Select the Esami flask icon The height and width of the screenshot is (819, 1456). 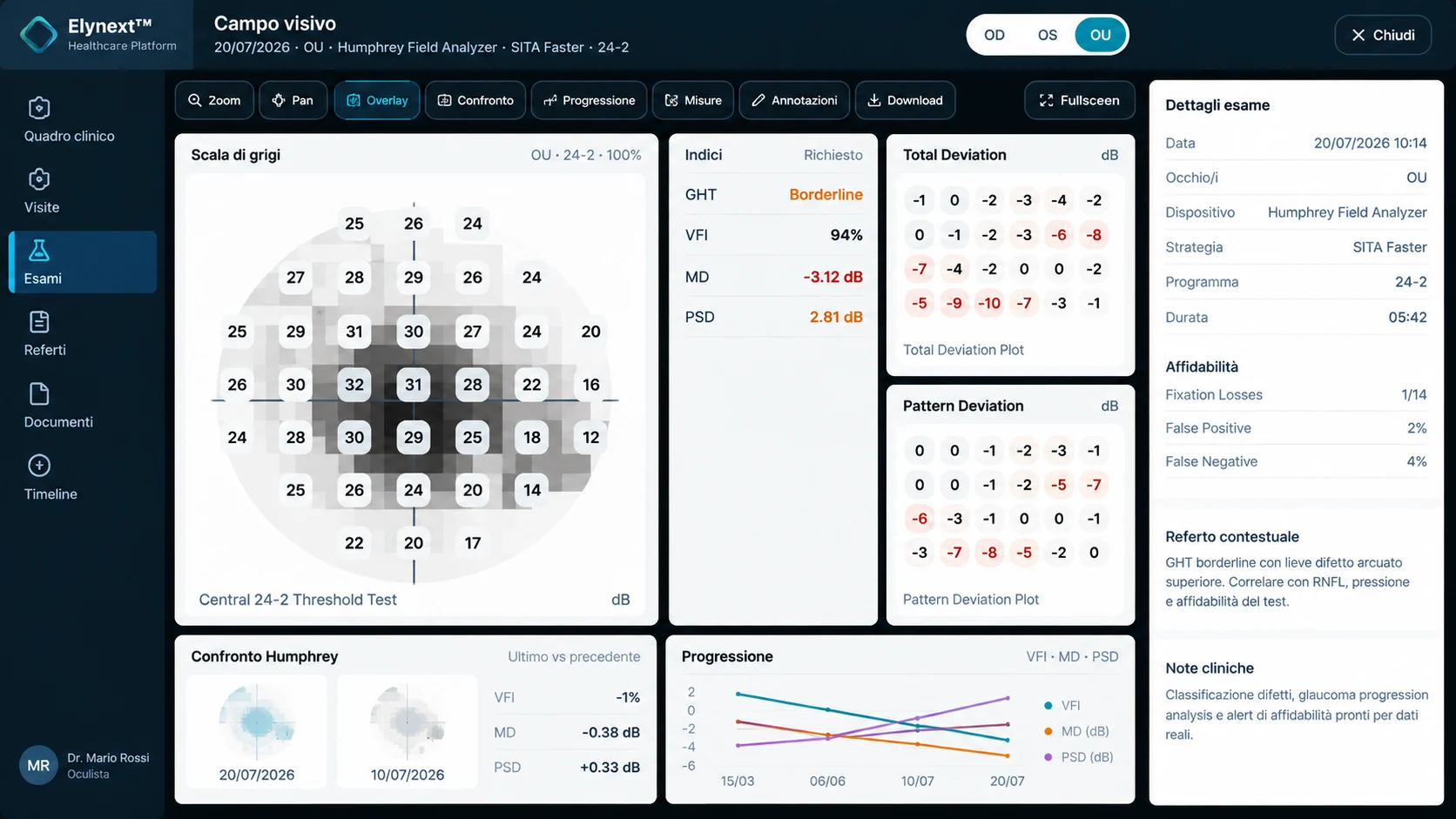coord(39,251)
